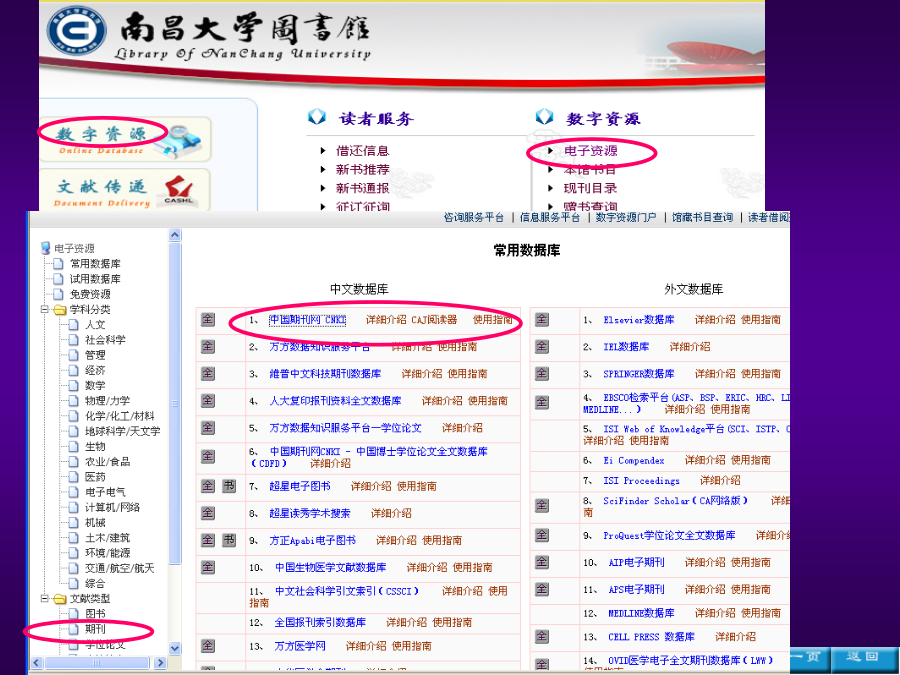900x675 pixels.
Task: Open 信息服务平台 in the top navigation bar
Action: pyautogui.click(x=550, y=218)
